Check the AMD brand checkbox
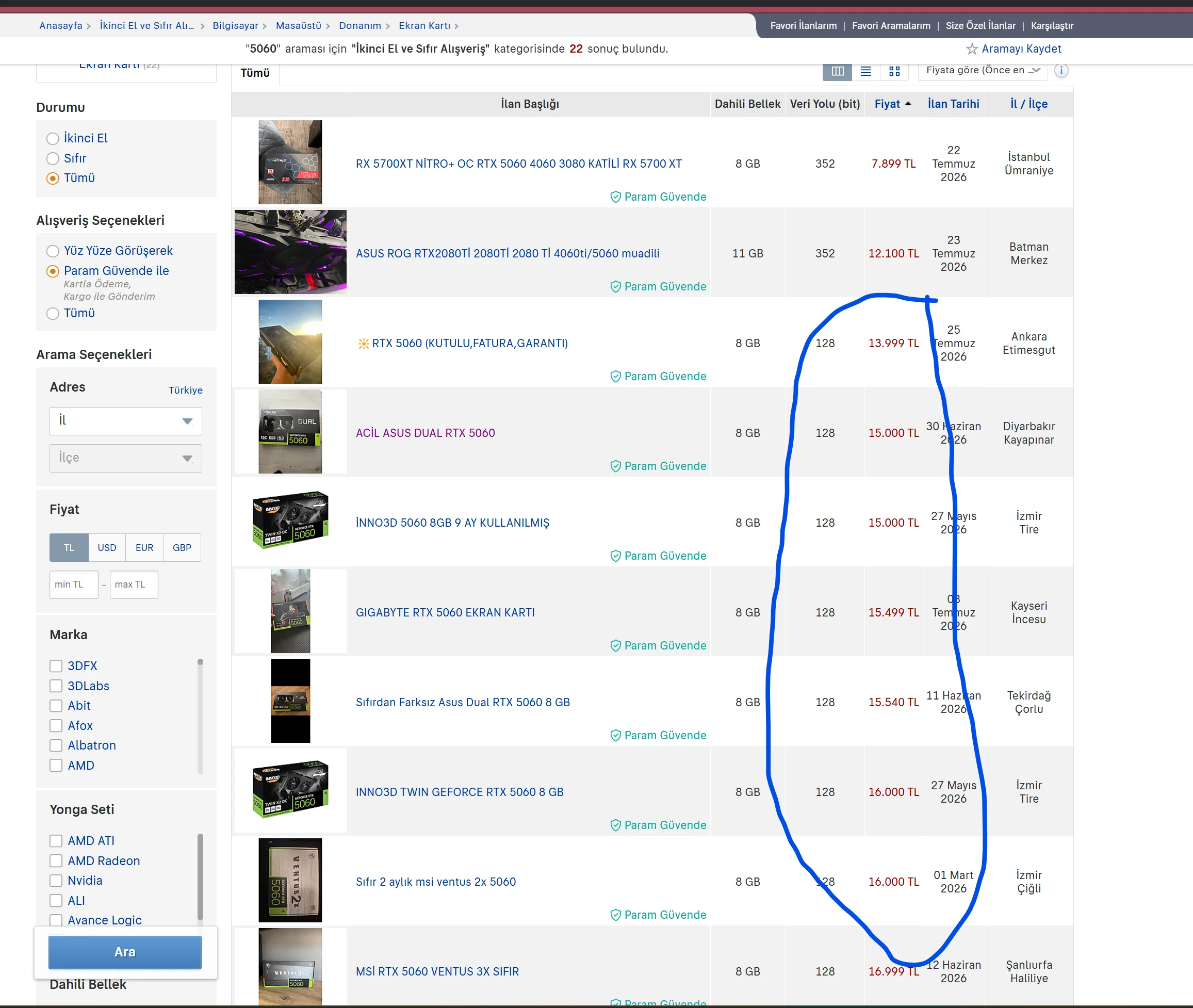Screen dimensions: 1193x1008 pyautogui.click(x=56, y=765)
